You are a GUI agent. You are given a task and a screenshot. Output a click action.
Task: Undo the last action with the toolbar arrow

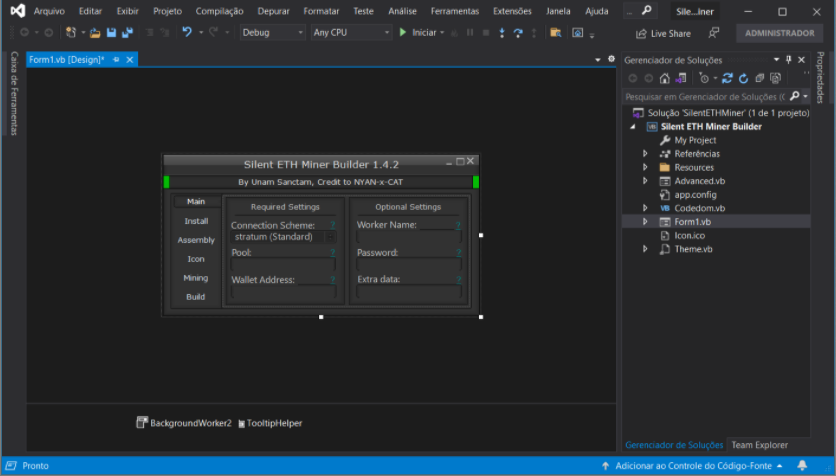187,33
